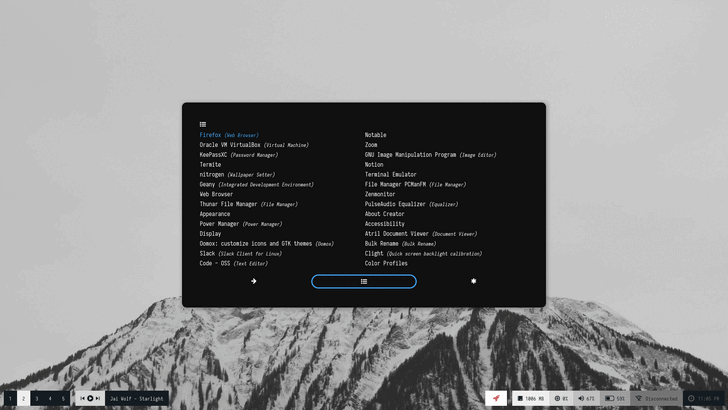Switch to workspace 1
728x410 pixels.
pos(10,398)
